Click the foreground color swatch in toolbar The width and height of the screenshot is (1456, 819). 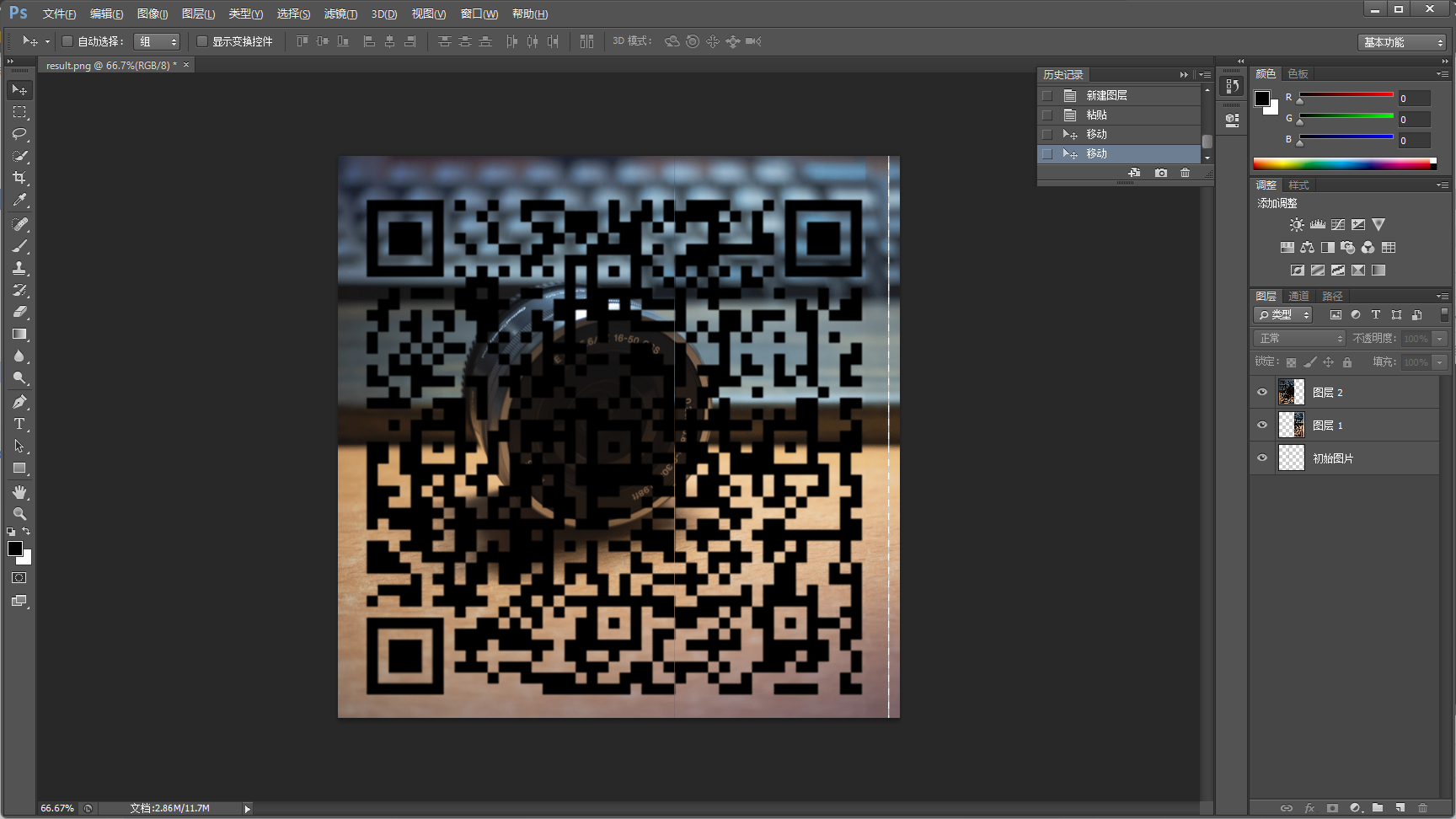tap(15, 549)
